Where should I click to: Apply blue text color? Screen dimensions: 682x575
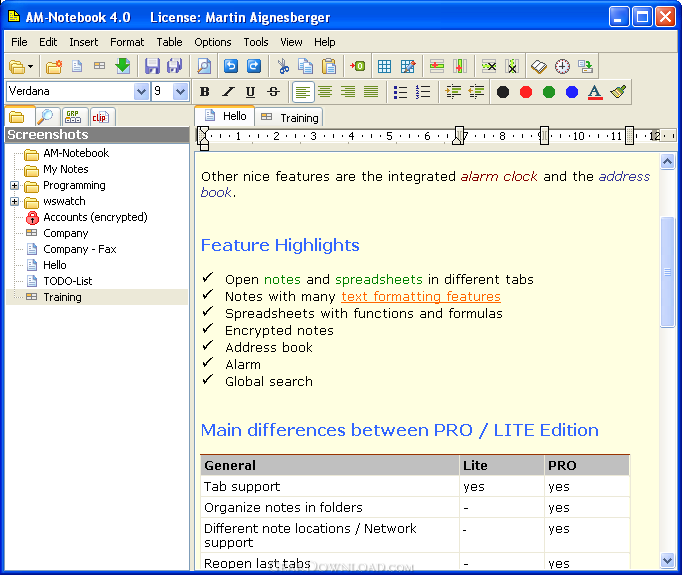click(x=572, y=92)
